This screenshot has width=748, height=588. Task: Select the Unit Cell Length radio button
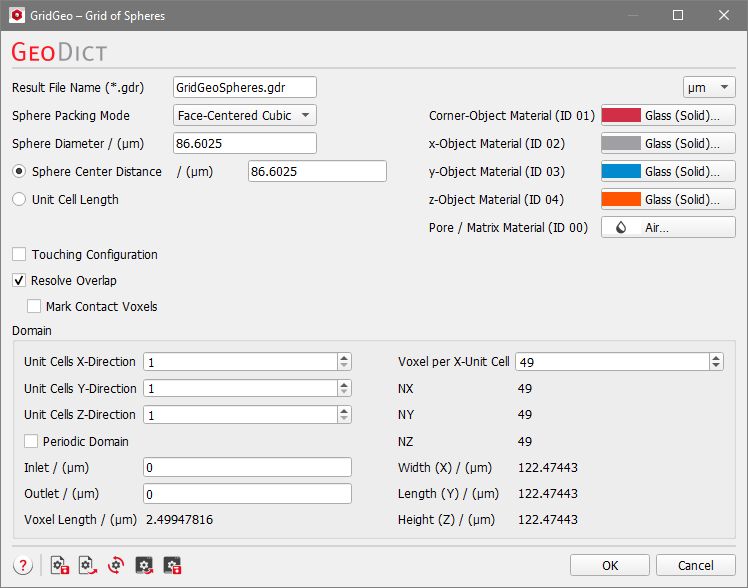click(x=19, y=199)
